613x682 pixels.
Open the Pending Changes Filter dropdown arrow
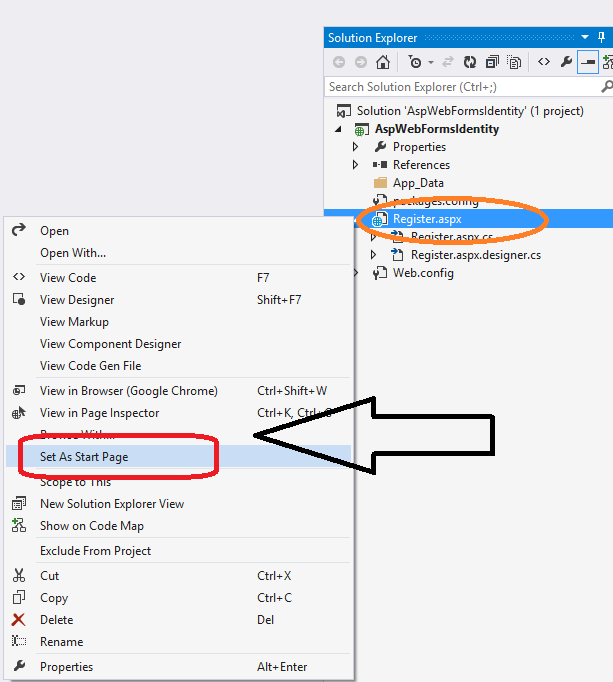click(431, 63)
